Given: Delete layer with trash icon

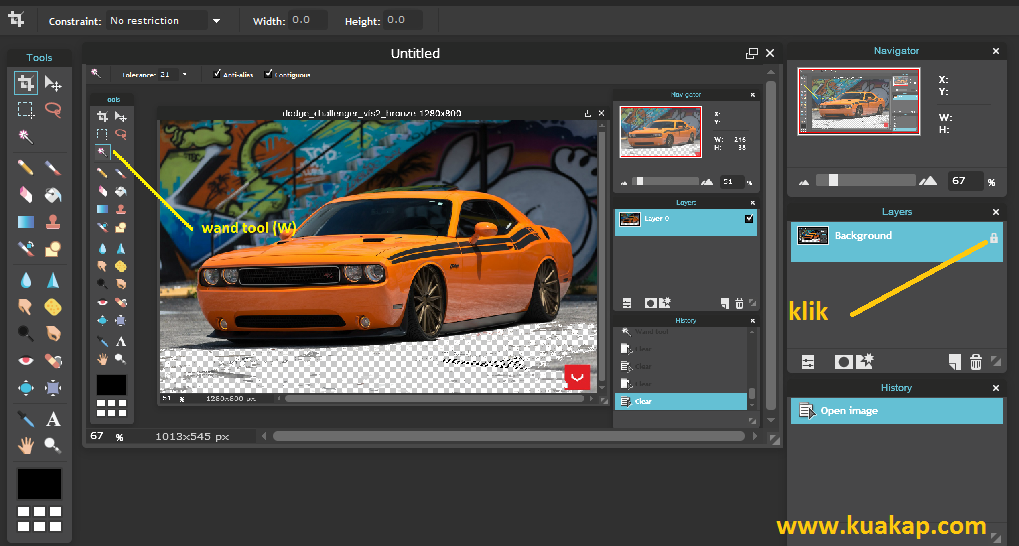Looking at the screenshot, I should [x=975, y=362].
